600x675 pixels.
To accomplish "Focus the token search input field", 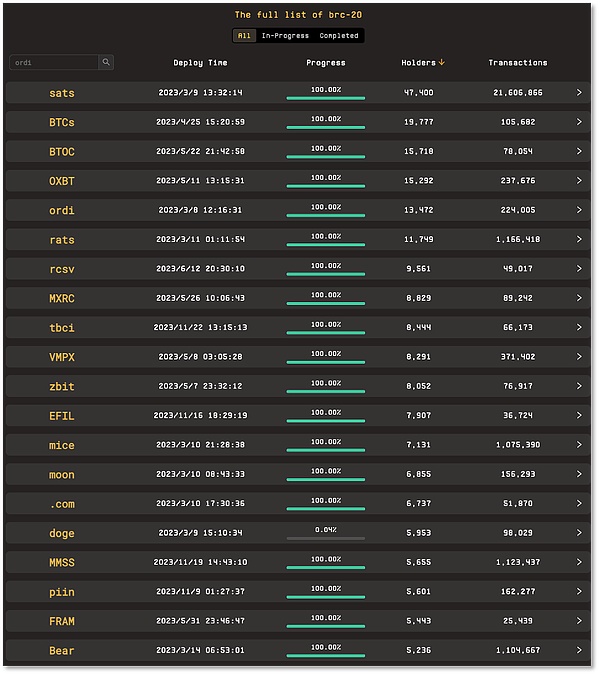I will pos(54,62).
